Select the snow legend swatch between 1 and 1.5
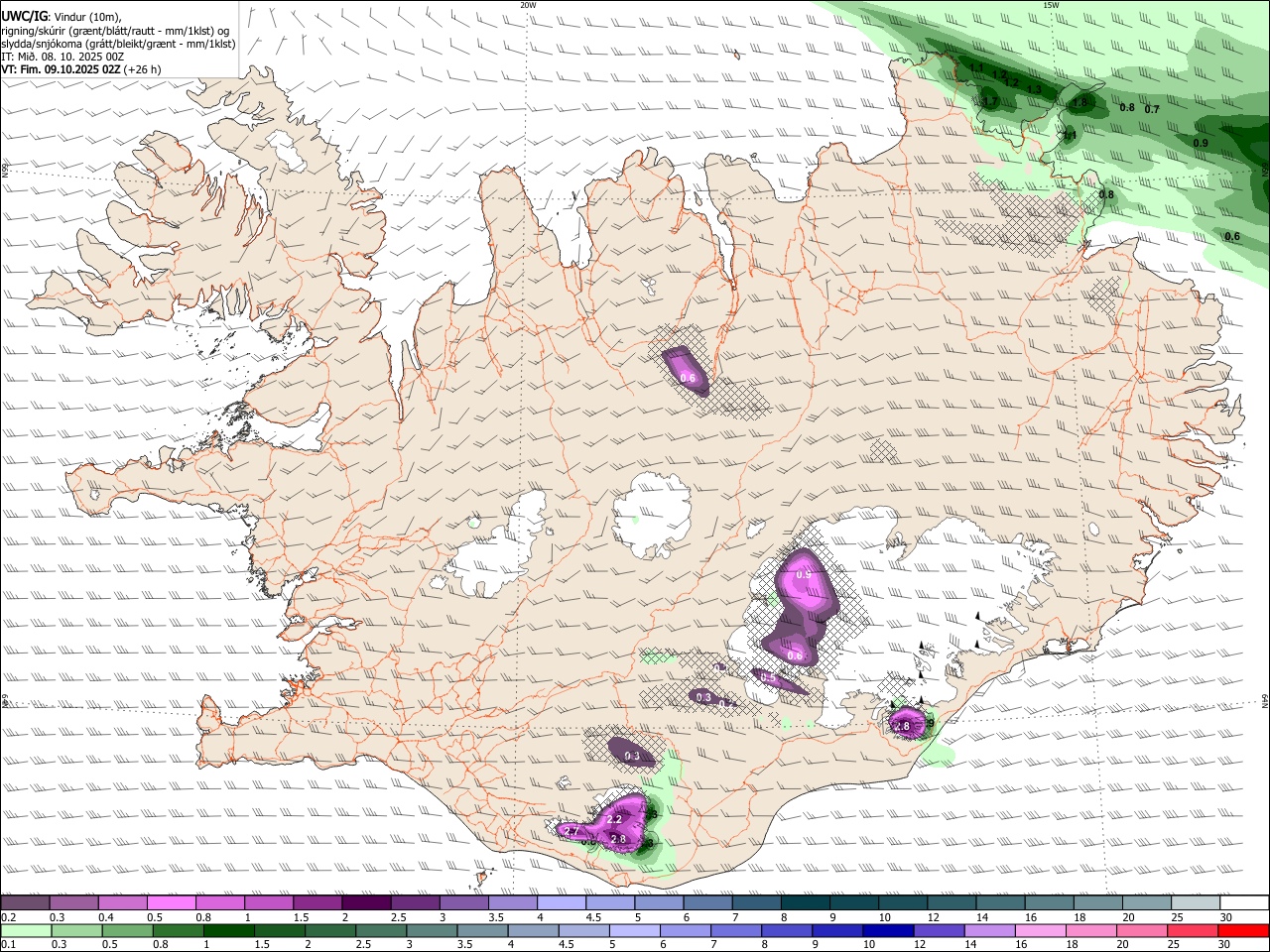The height and width of the screenshot is (952, 1270). [x=269, y=903]
